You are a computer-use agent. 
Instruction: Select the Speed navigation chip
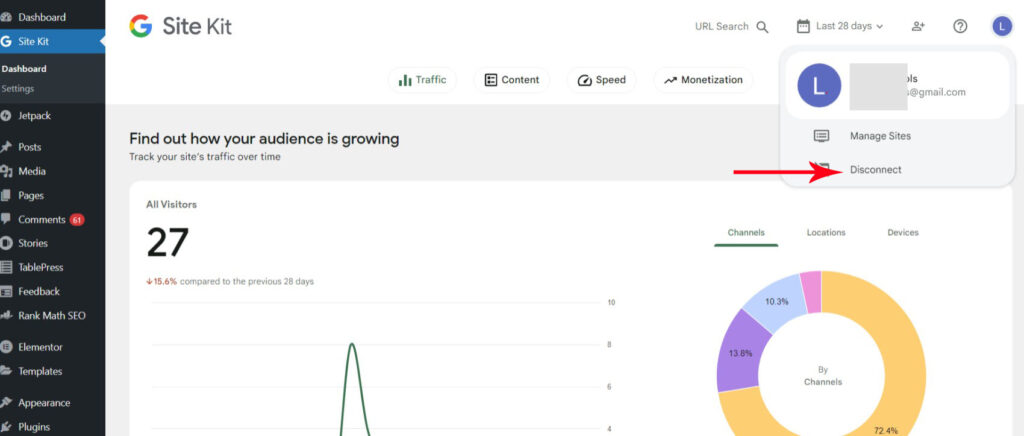point(601,80)
